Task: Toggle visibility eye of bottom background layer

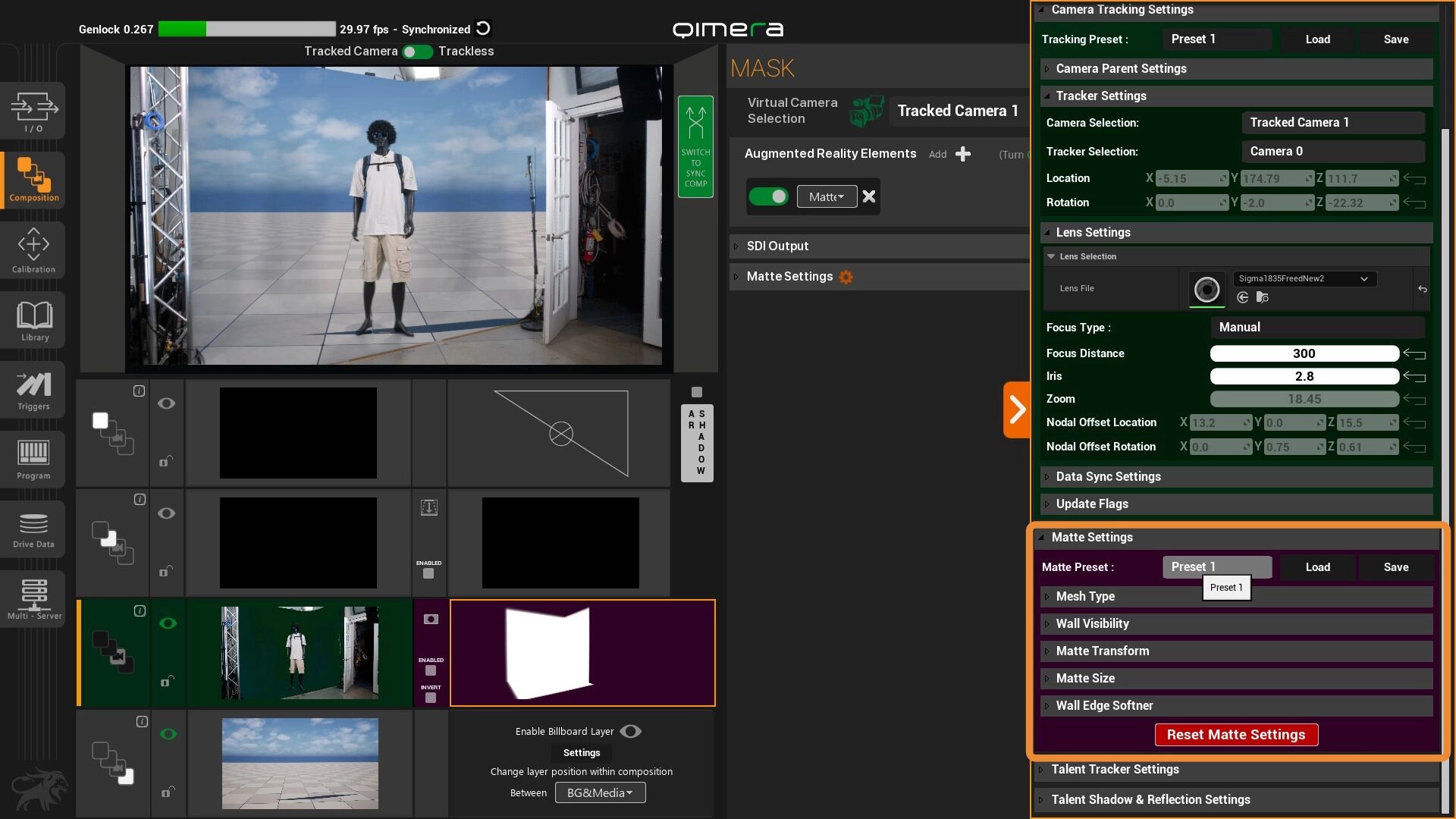Action: (x=168, y=733)
